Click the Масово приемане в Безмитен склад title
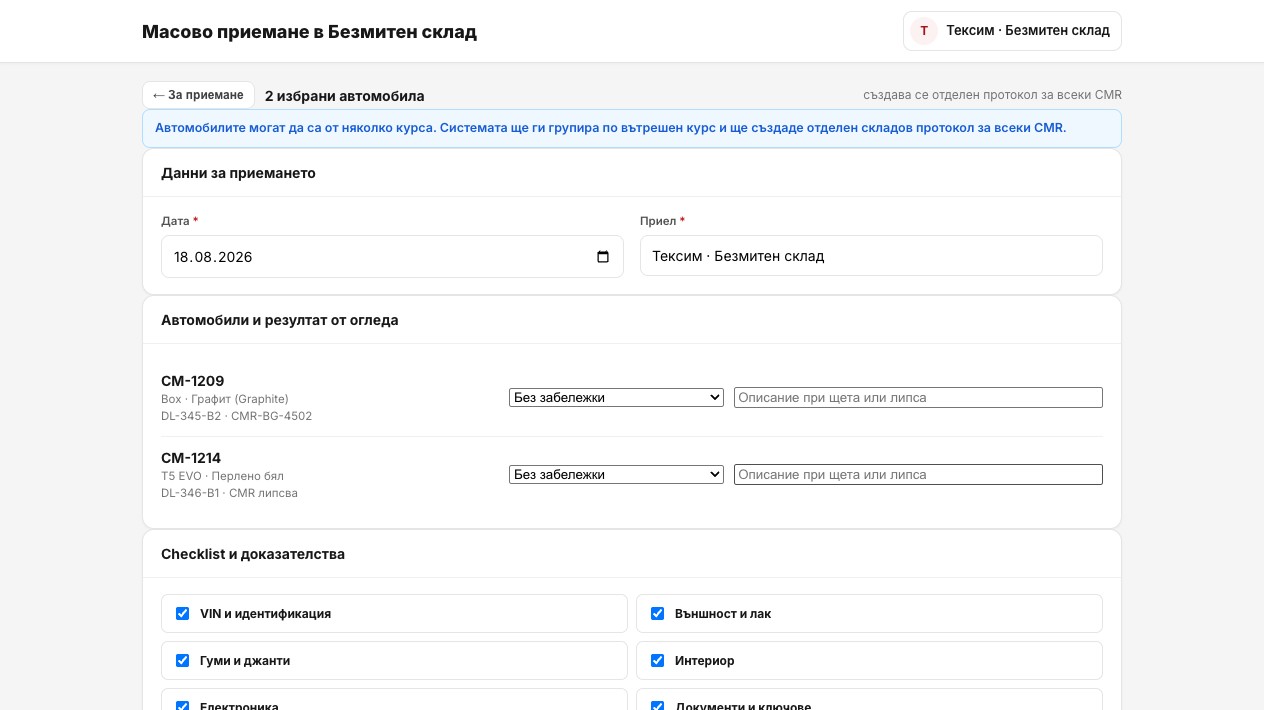The width and height of the screenshot is (1264, 710). coord(310,32)
